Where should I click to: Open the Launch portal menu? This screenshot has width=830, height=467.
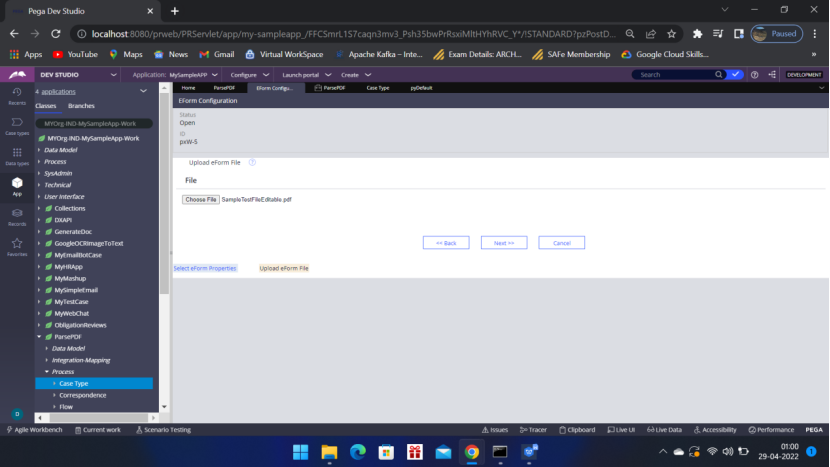[x=306, y=75]
